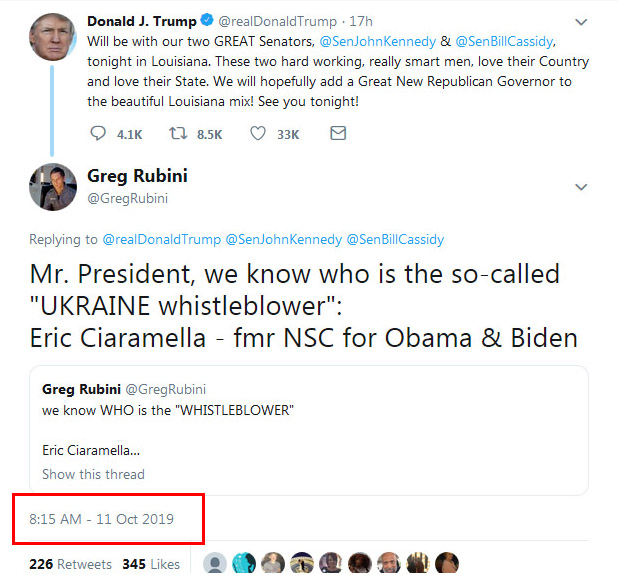The height and width of the screenshot is (575, 618).
Task: Open Greg Rubini's profile picture
Action: point(52,187)
